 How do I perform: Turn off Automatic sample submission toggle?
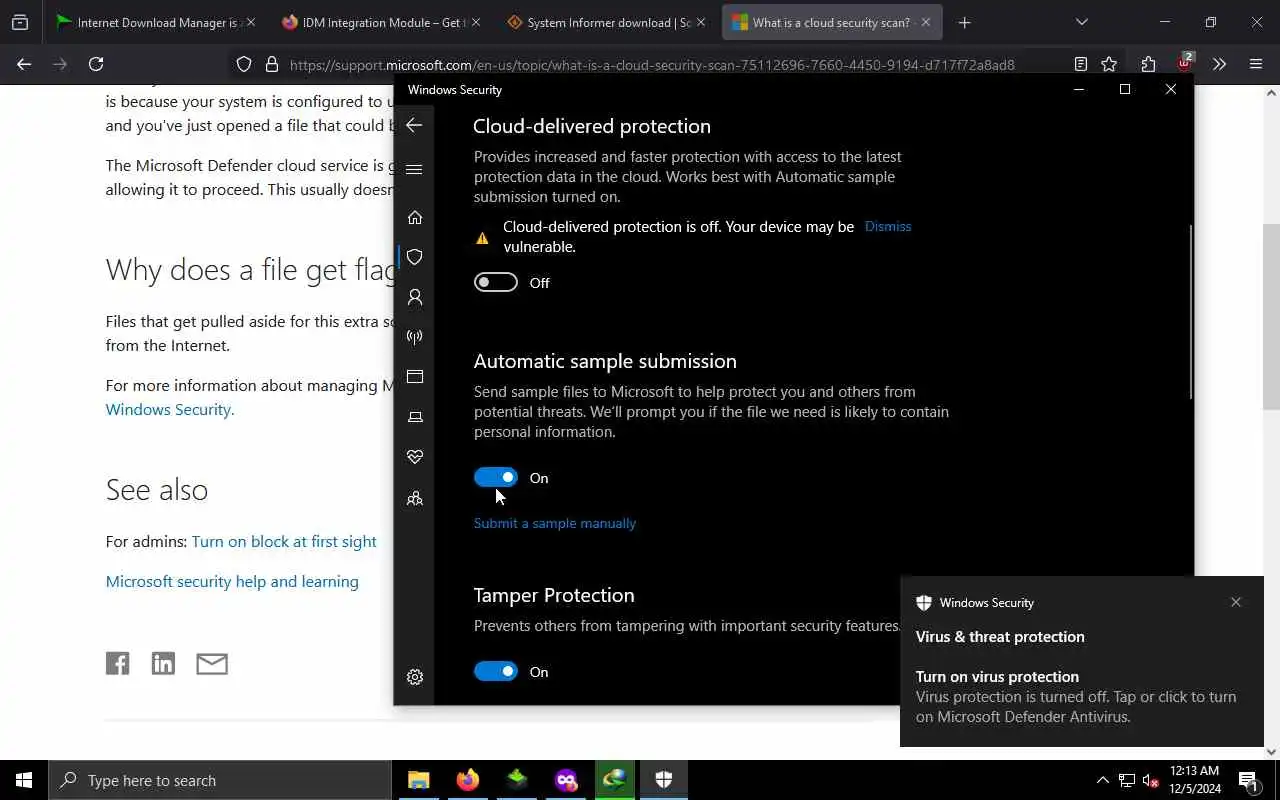(496, 477)
